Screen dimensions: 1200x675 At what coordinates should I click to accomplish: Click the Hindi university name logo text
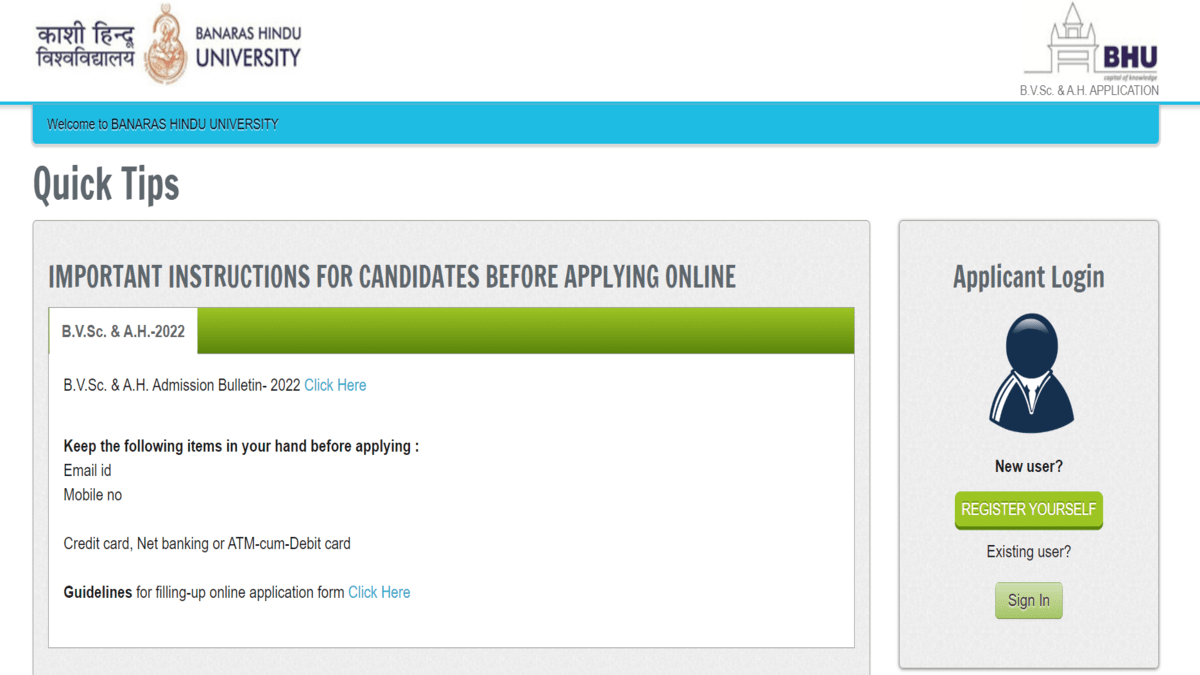(85, 46)
